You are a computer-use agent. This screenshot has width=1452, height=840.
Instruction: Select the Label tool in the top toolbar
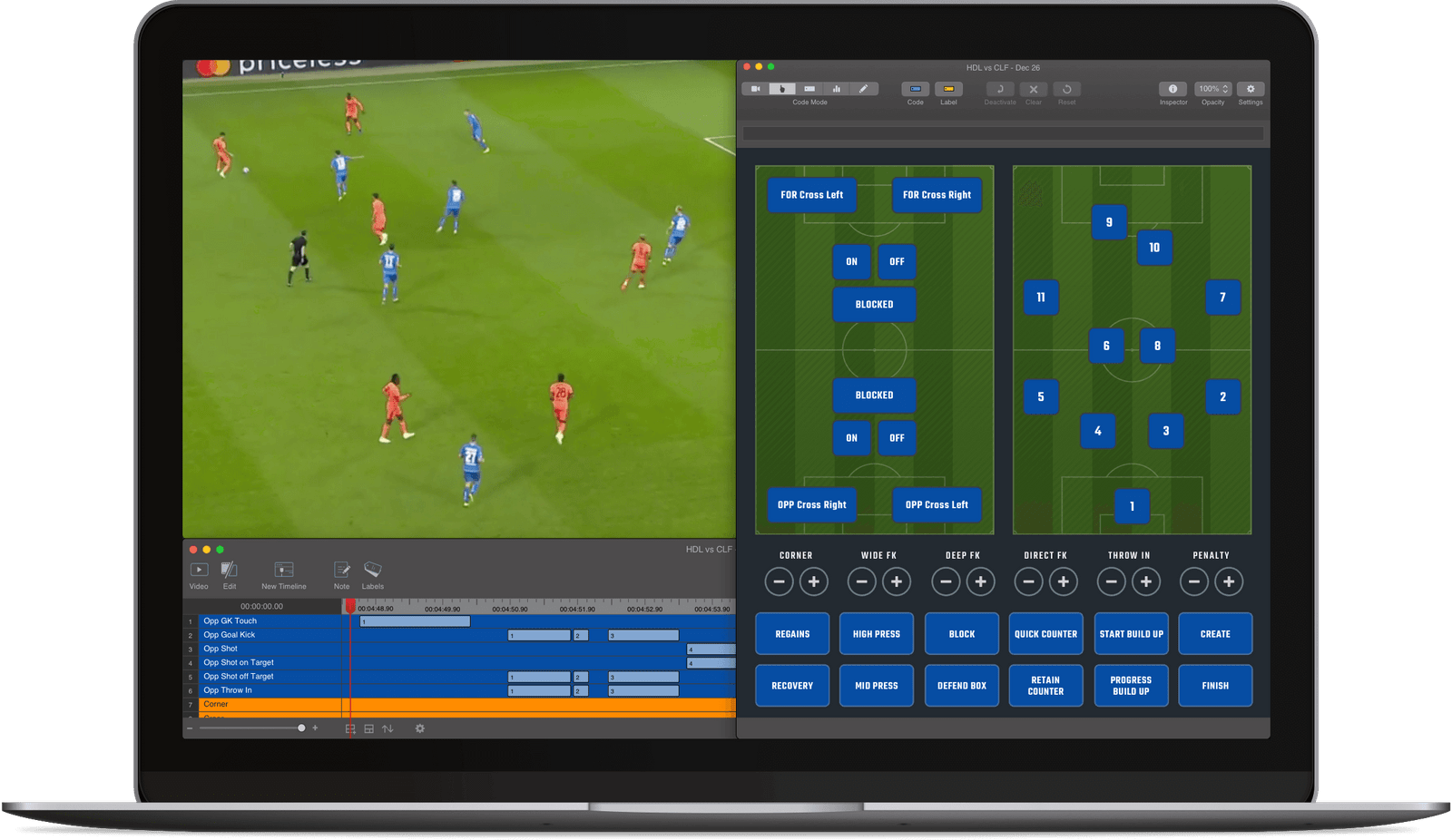[x=948, y=89]
